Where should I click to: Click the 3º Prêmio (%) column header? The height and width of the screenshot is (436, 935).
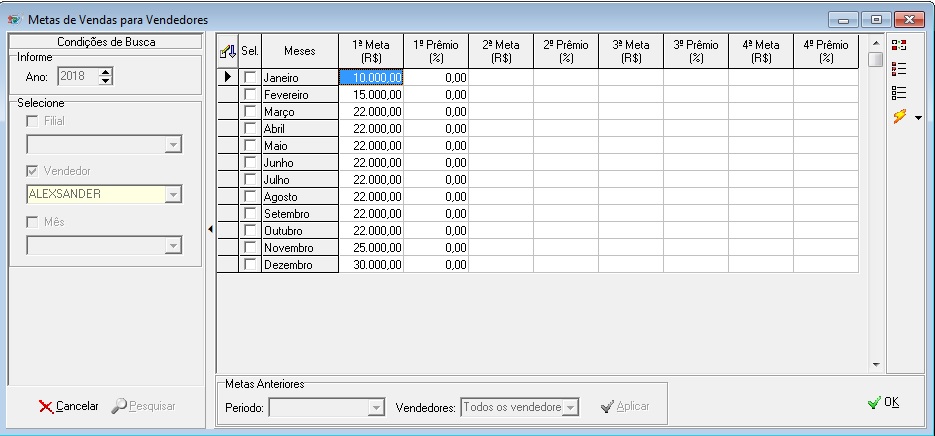pos(696,51)
